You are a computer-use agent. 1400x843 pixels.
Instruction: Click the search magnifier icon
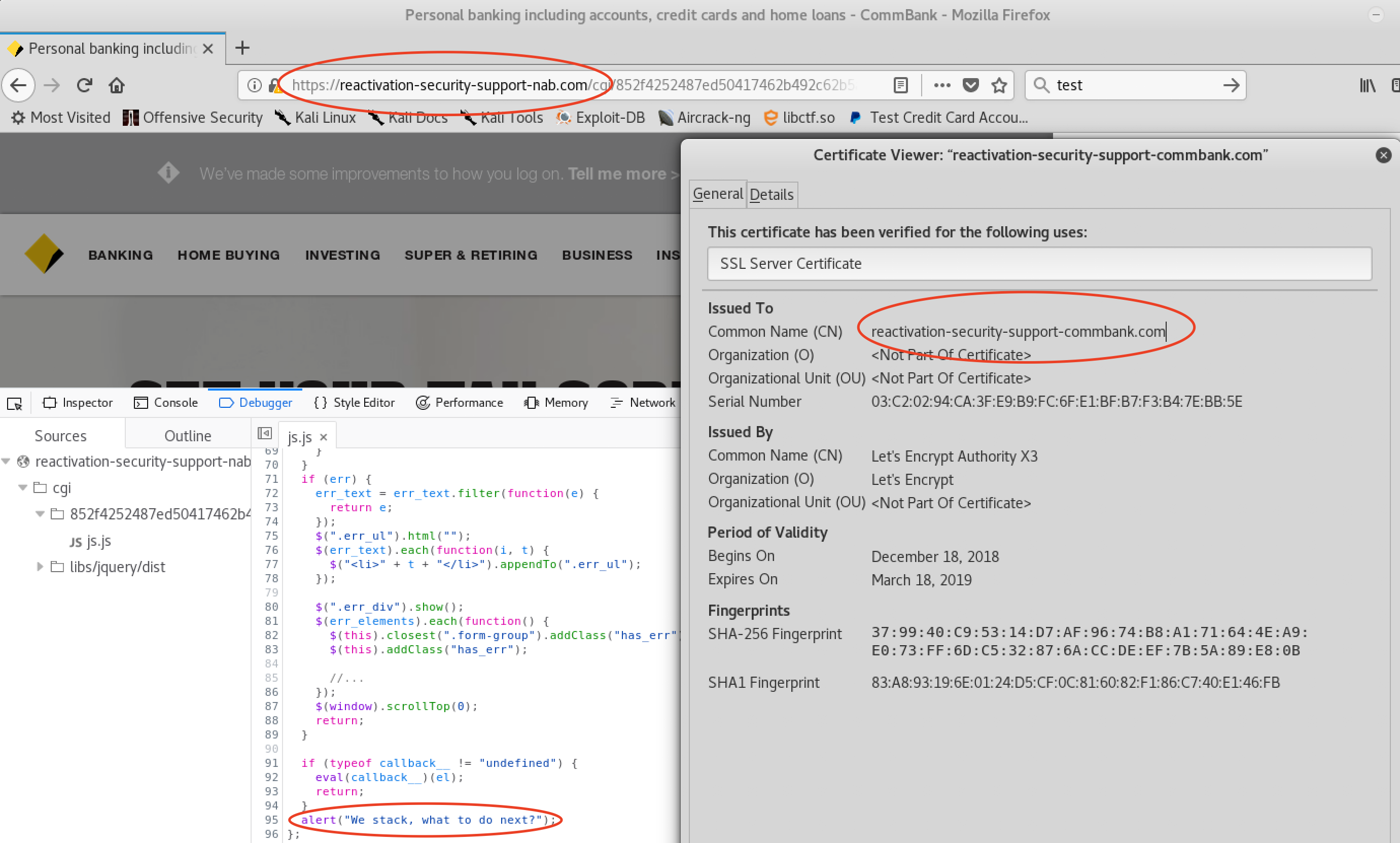(1041, 85)
